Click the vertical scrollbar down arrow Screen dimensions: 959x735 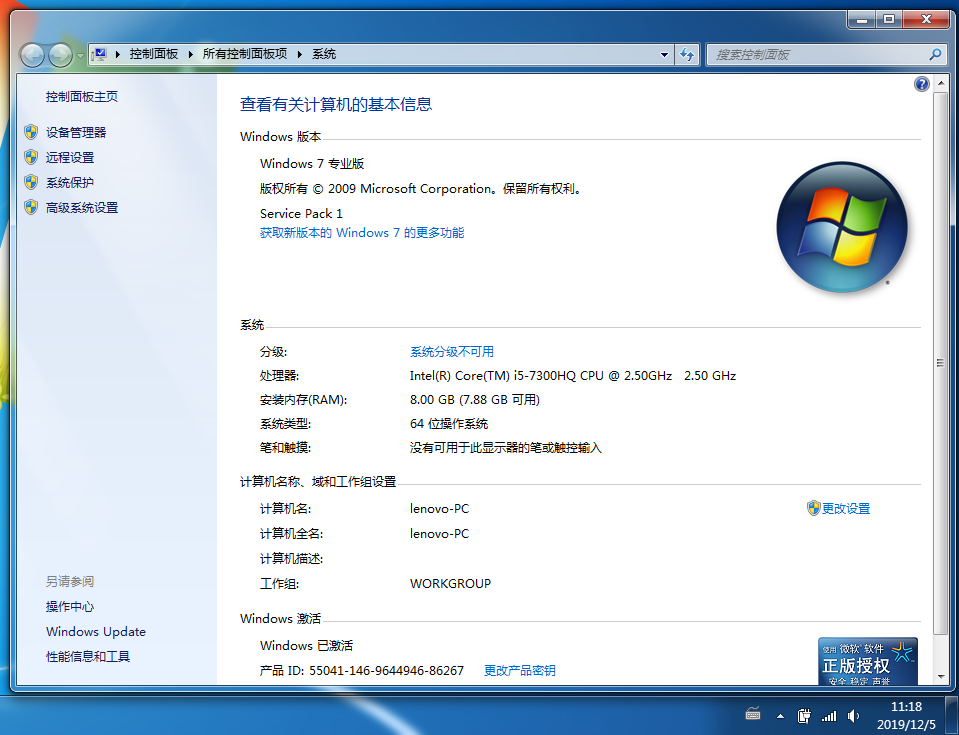pos(939,678)
